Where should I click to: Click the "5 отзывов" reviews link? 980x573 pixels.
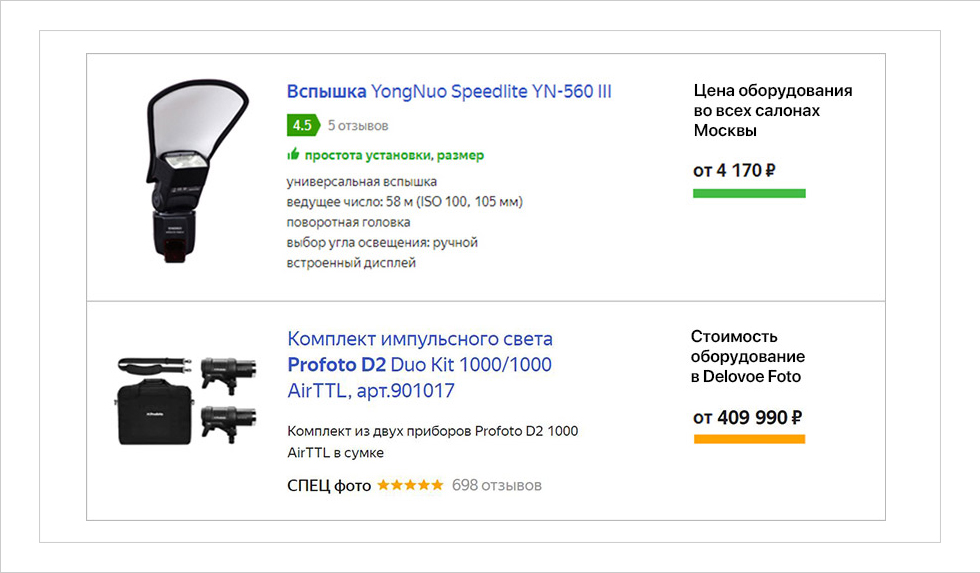coord(358,126)
